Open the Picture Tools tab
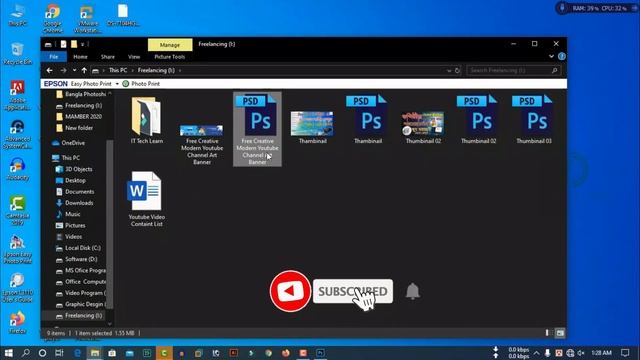The height and width of the screenshot is (360, 640). point(169,57)
